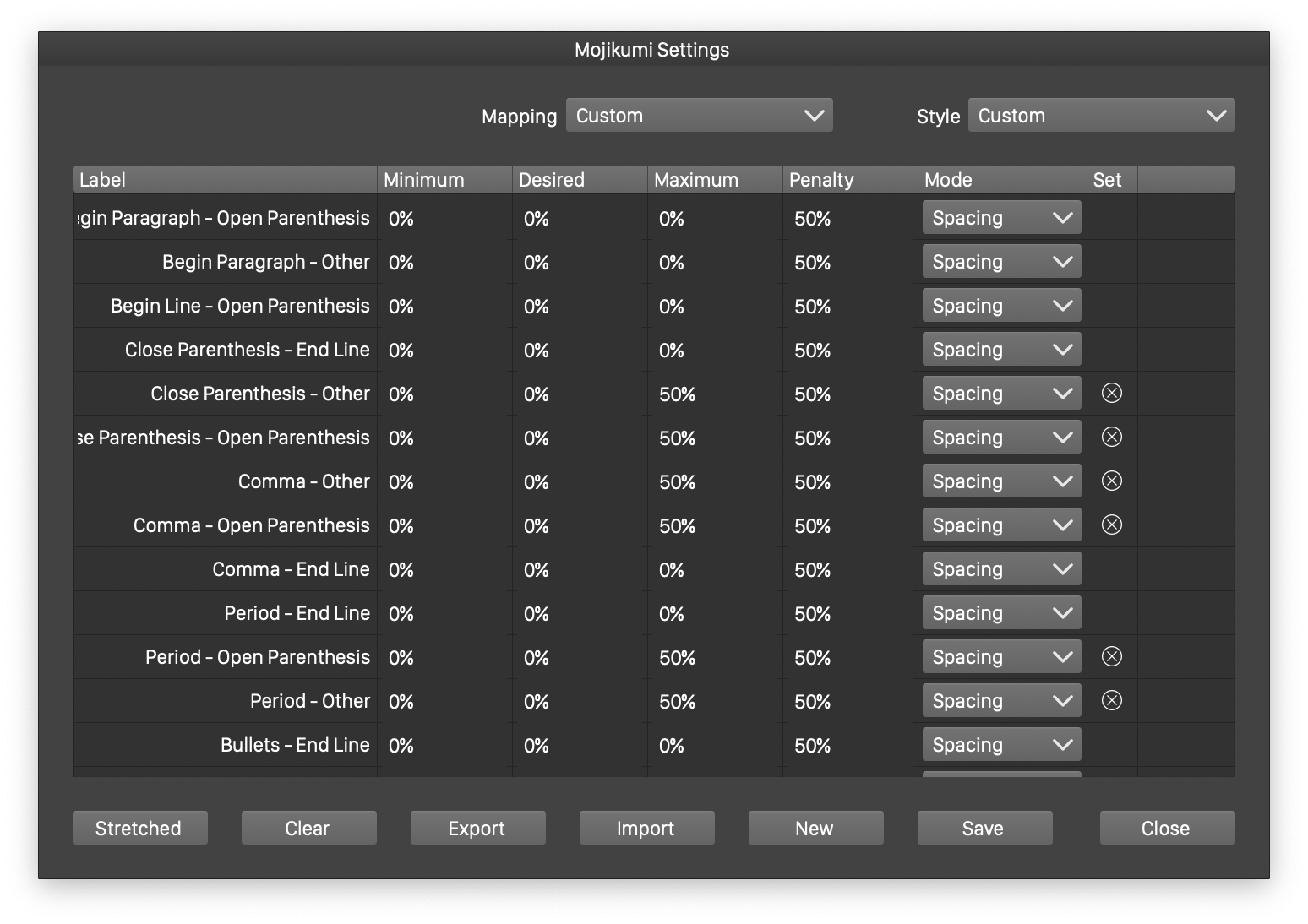Click the reset icon for Comma - Other
Image resolution: width=1308 pixels, height=924 pixels.
tap(1111, 481)
